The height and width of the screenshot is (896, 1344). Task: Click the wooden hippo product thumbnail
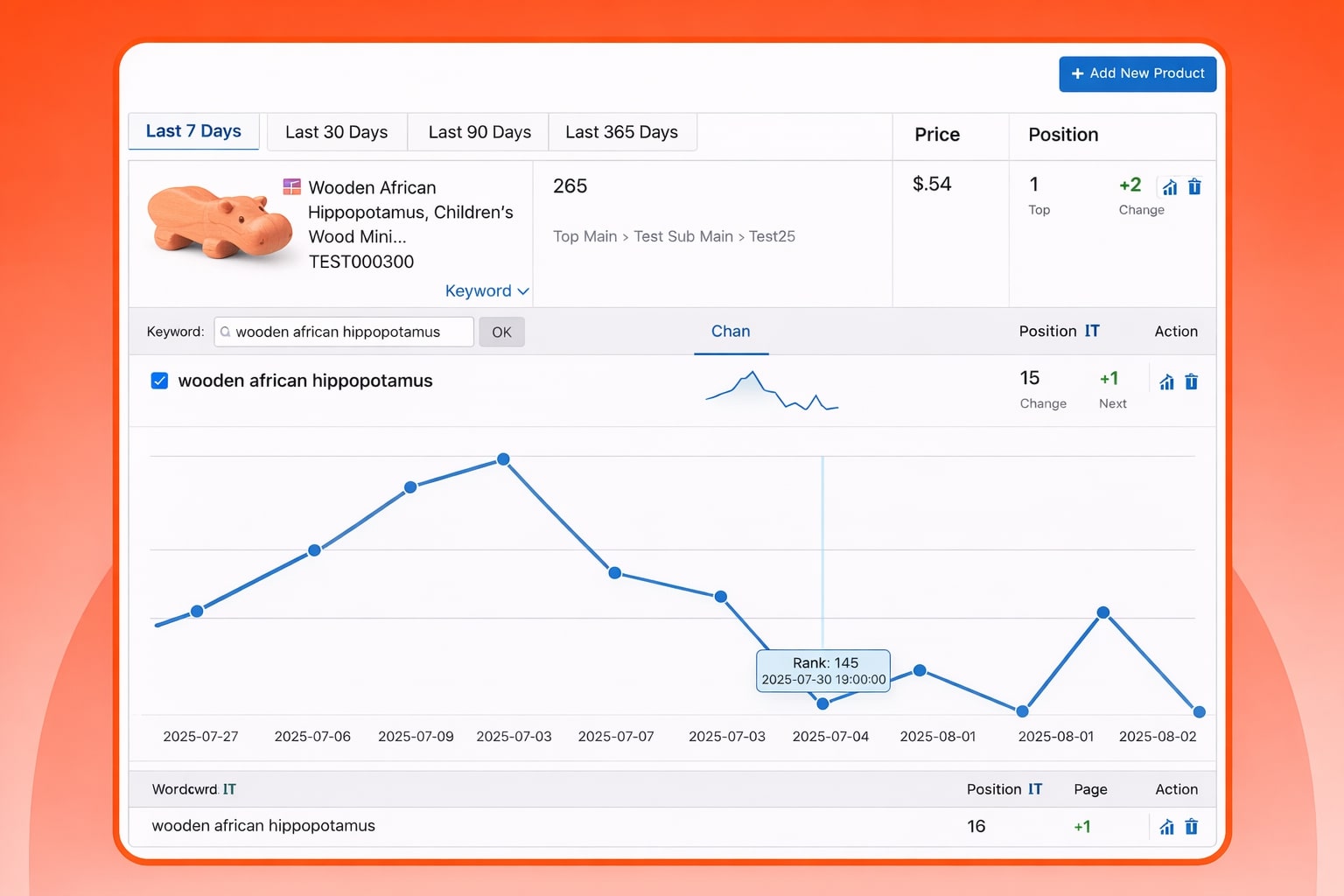click(x=220, y=223)
